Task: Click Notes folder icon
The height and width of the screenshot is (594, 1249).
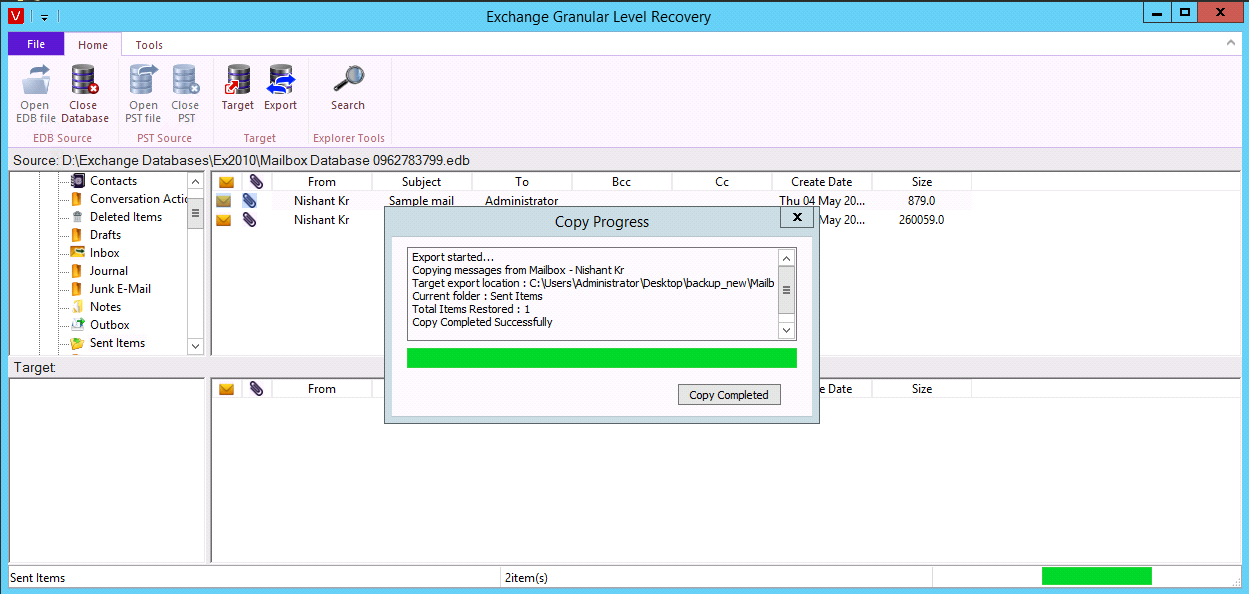Action: (x=77, y=307)
